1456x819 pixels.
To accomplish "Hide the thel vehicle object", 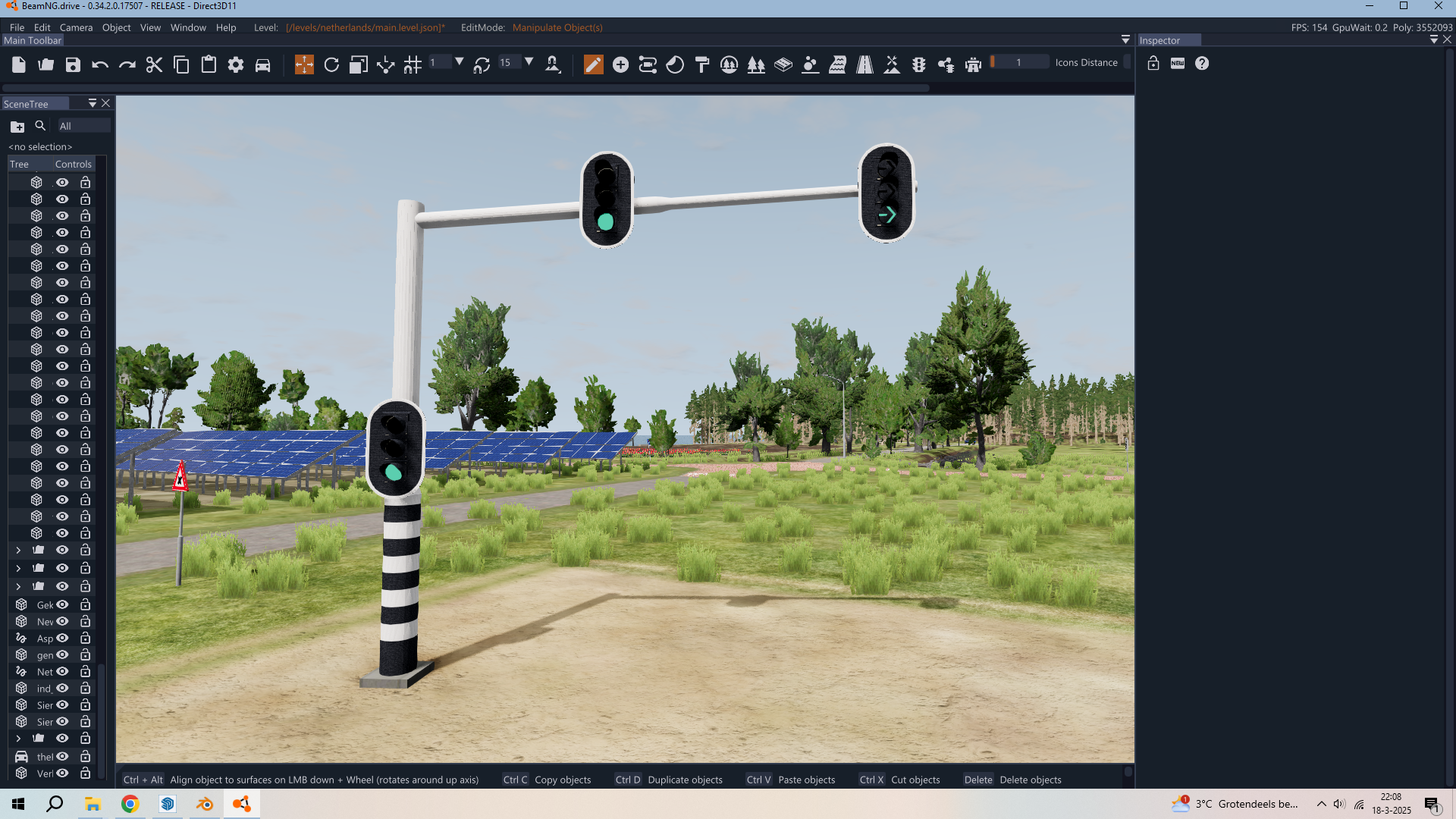I will (x=62, y=756).
